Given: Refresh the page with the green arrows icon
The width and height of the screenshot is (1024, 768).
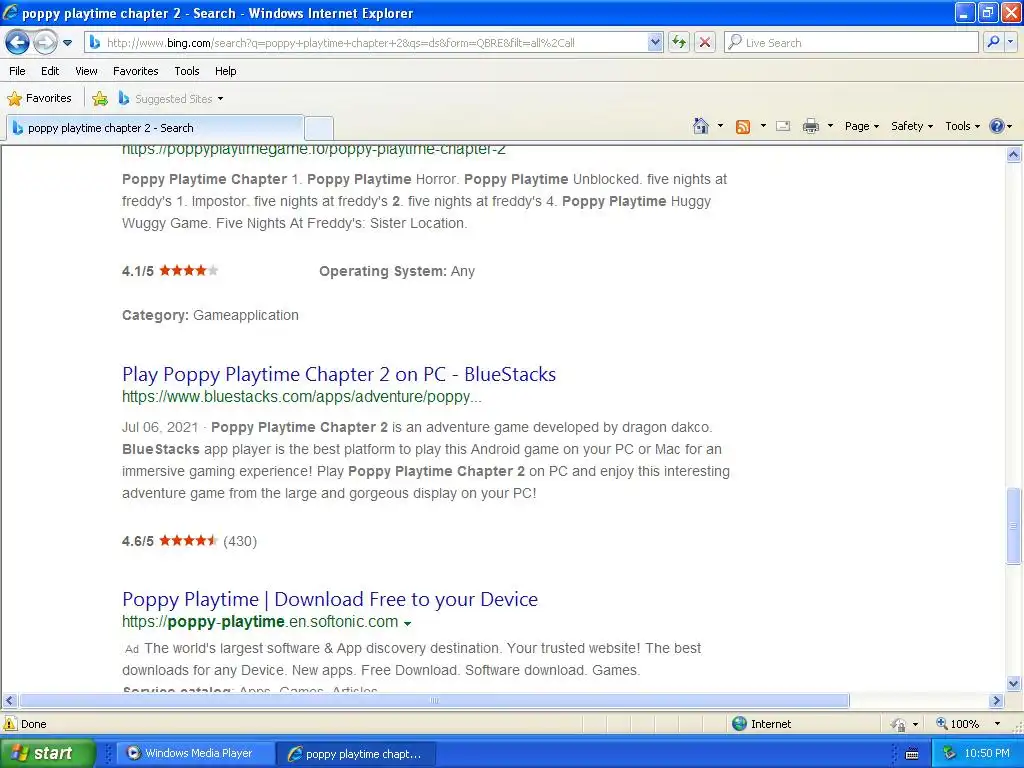Looking at the screenshot, I should click(679, 43).
